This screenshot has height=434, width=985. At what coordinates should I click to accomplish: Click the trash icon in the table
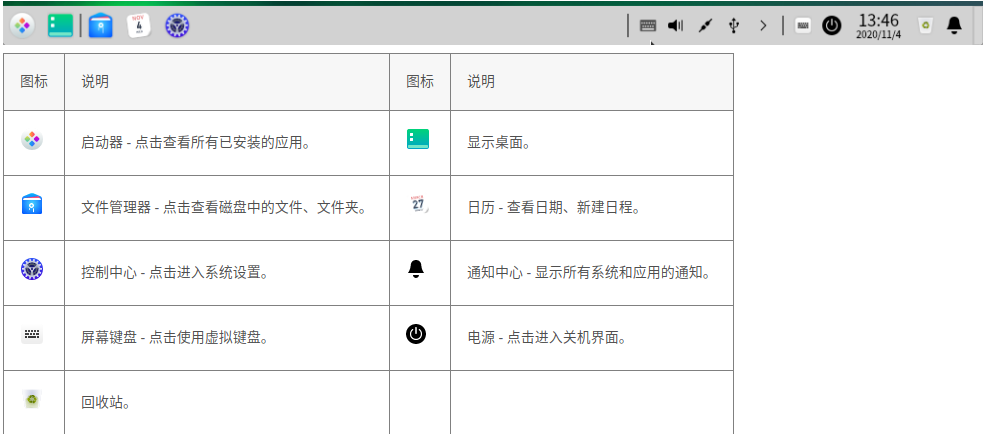(32, 399)
